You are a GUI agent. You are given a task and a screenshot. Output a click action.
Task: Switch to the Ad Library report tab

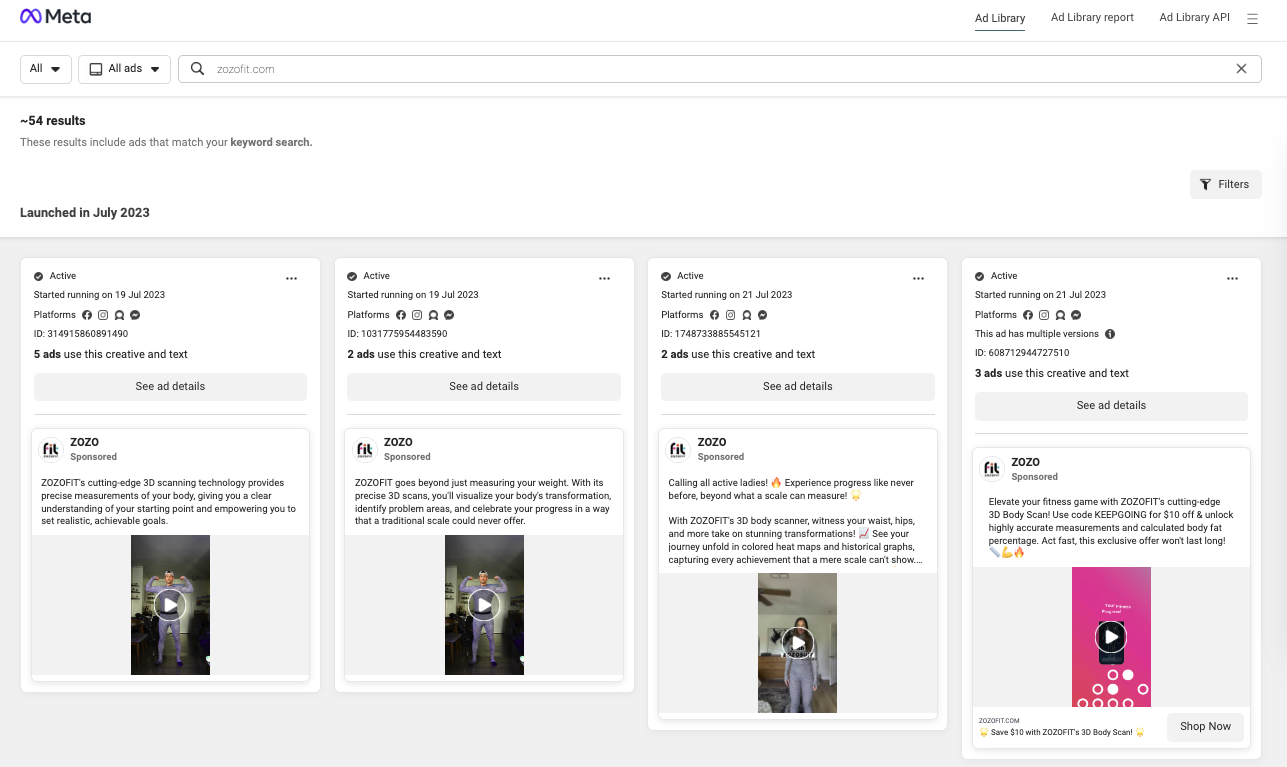pyautogui.click(x=1092, y=17)
